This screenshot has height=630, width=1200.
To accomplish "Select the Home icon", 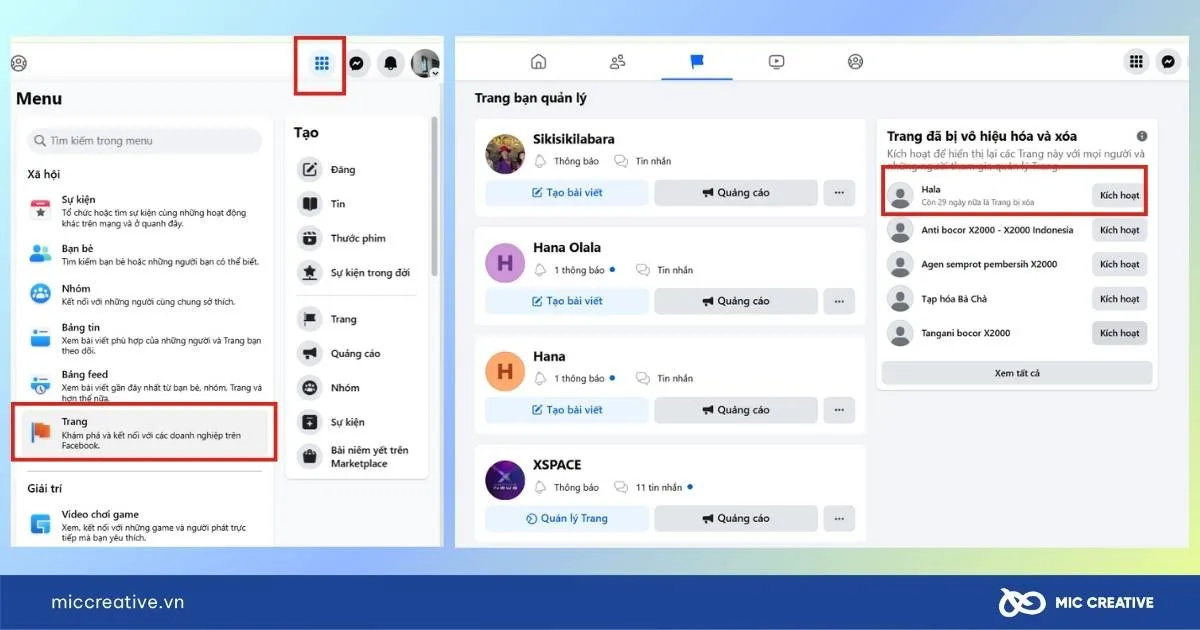I will (x=539, y=62).
